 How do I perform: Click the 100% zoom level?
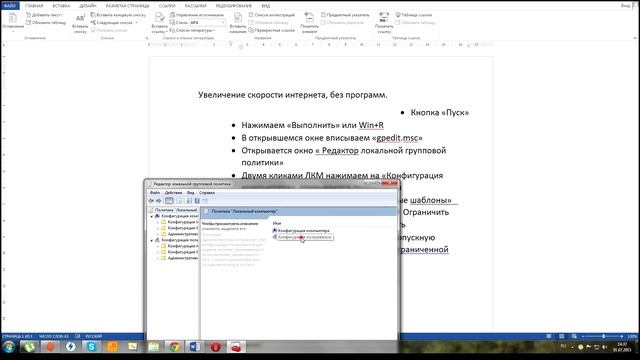point(632,337)
